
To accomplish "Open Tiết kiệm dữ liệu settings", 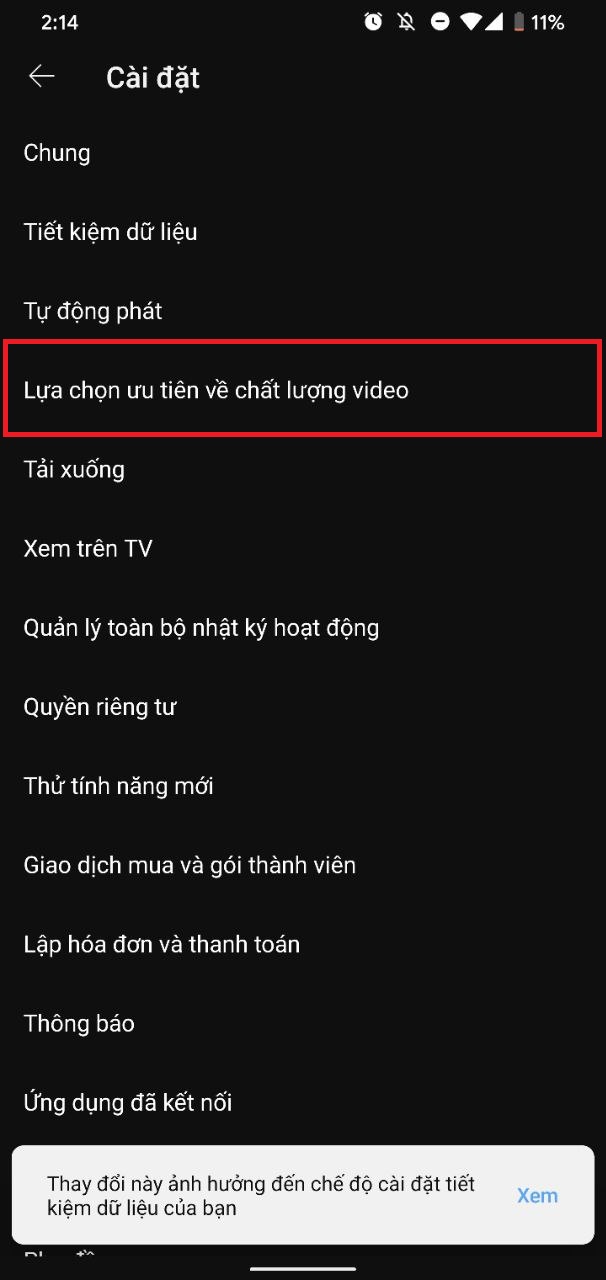I will coord(303,232).
